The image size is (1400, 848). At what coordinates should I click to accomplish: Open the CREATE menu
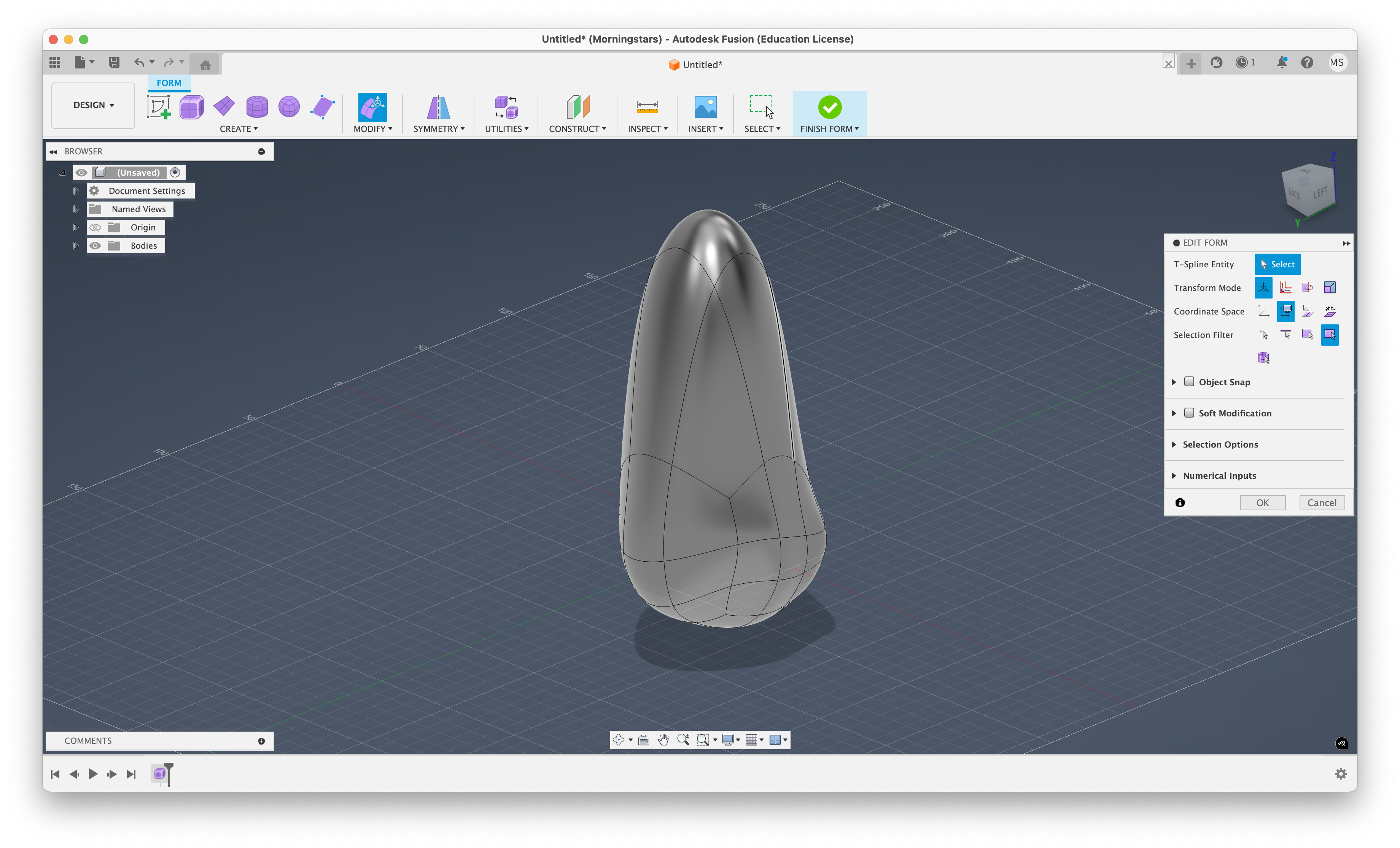pyautogui.click(x=239, y=129)
